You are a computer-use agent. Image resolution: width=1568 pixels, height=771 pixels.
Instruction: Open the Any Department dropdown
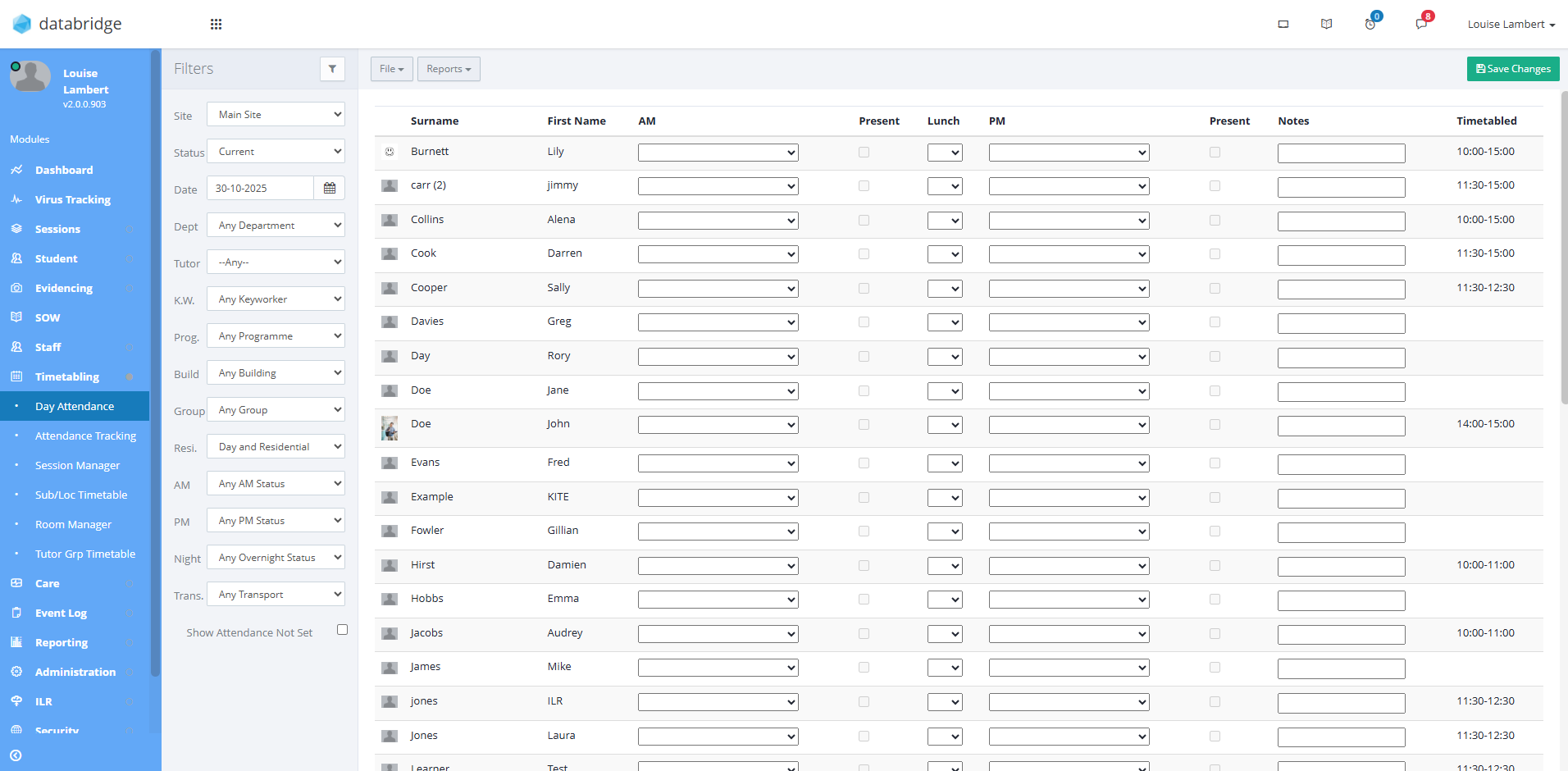(x=276, y=226)
